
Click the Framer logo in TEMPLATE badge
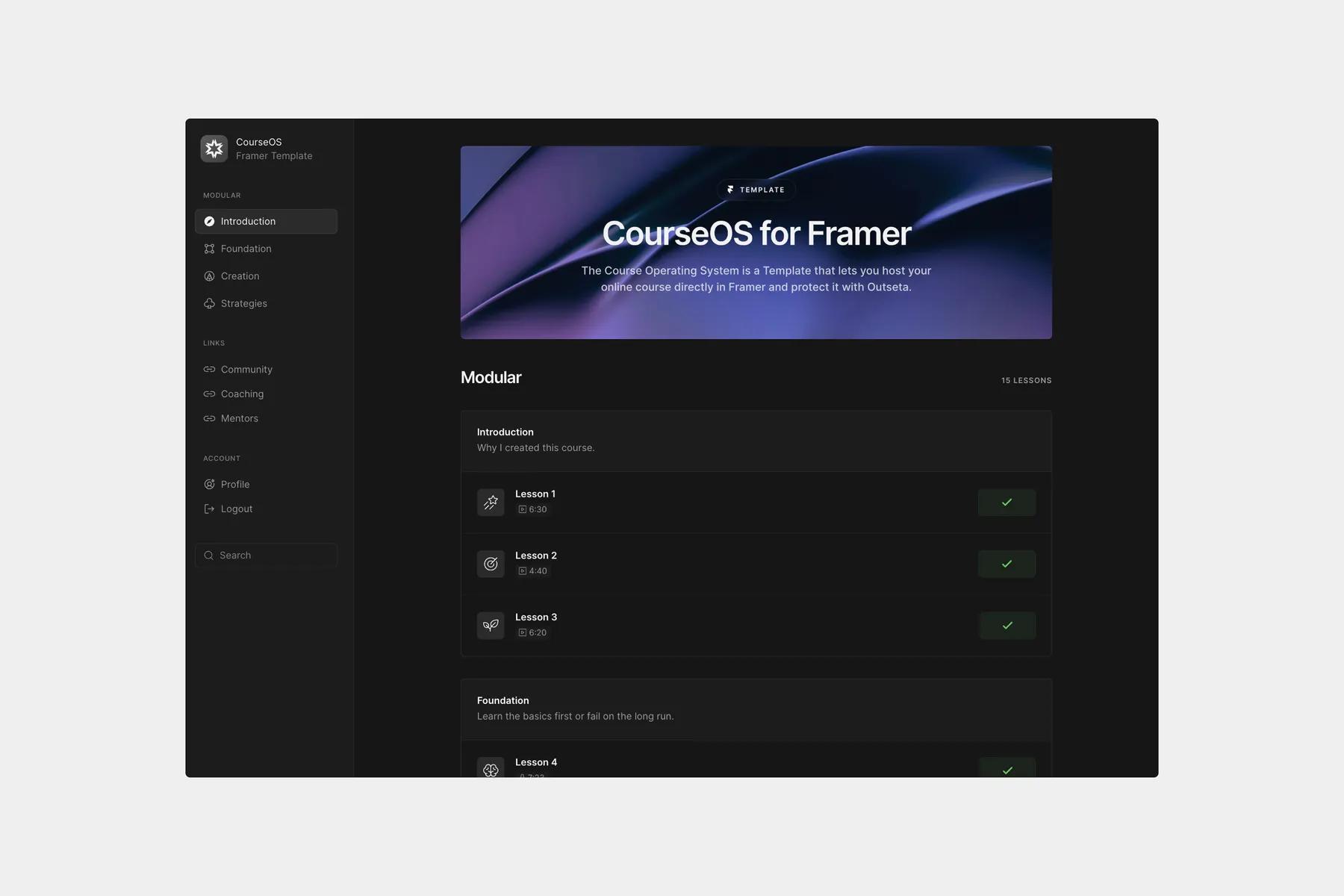pos(730,190)
